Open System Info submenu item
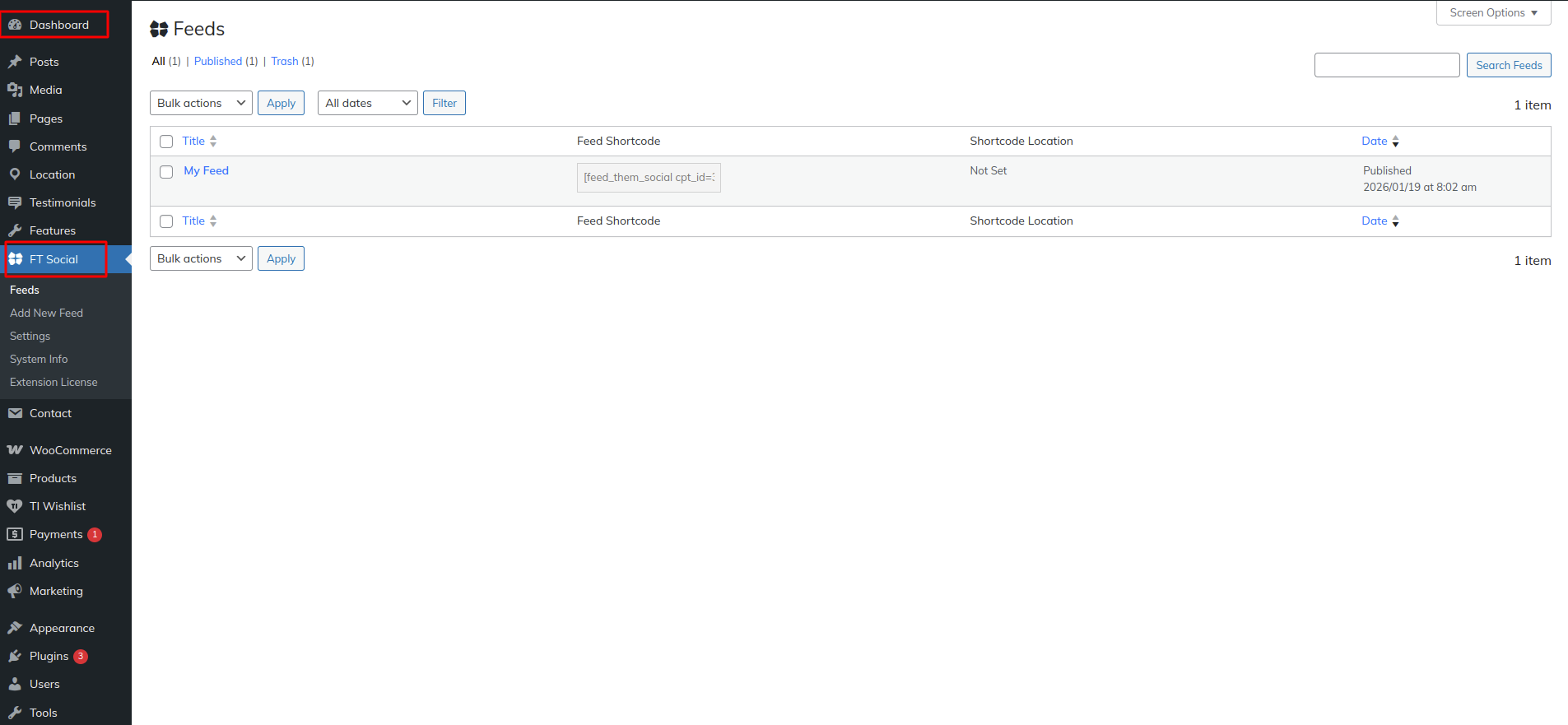 pos(39,359)
